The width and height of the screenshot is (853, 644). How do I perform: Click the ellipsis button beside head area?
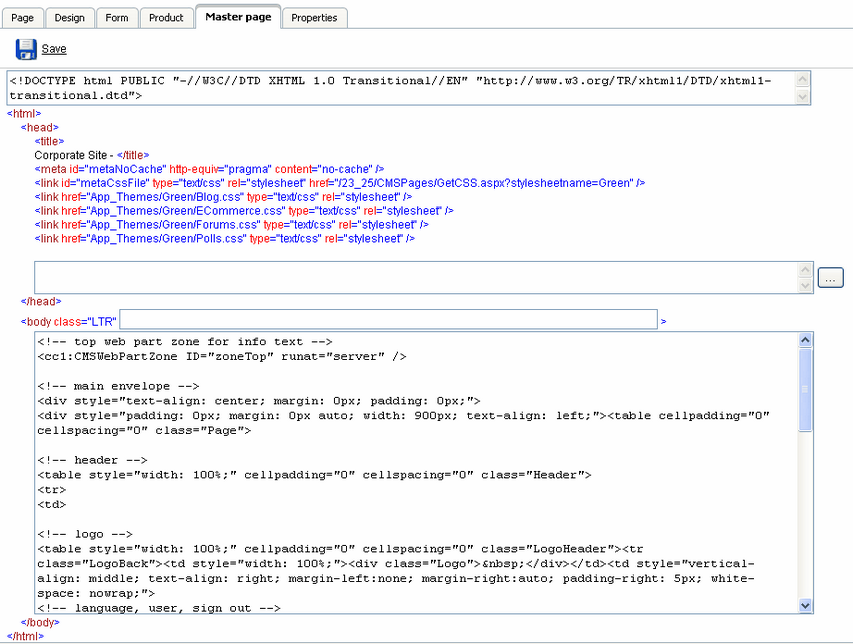(830, 278)
